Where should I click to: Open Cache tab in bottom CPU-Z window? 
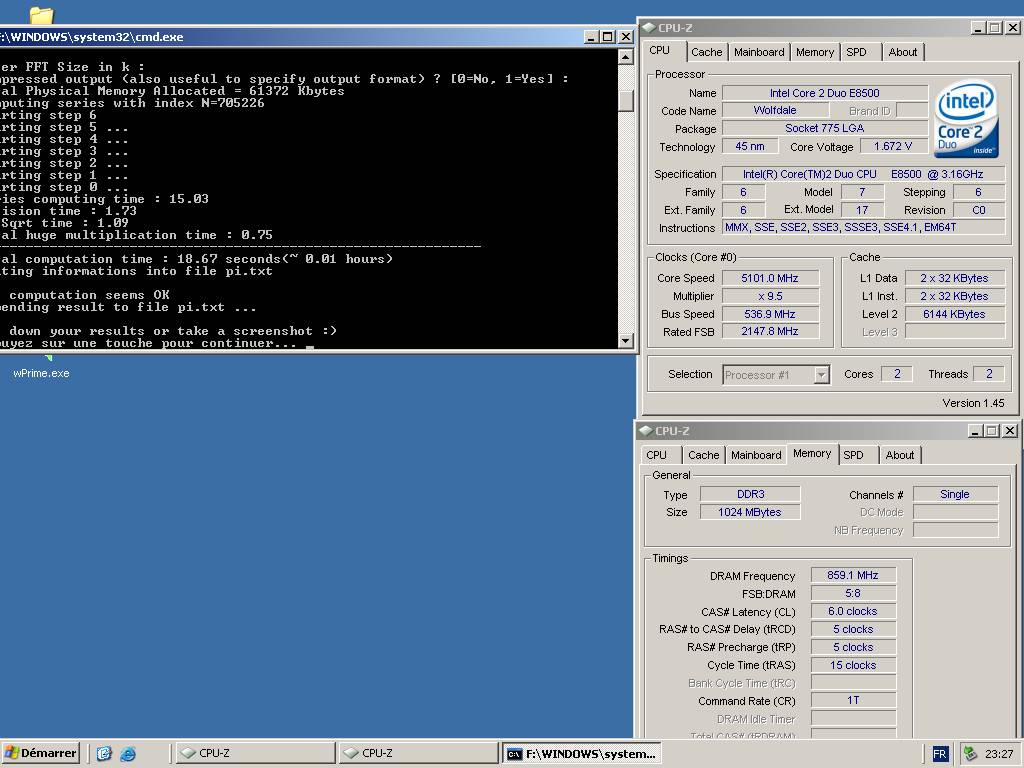(x=703, y=455)
